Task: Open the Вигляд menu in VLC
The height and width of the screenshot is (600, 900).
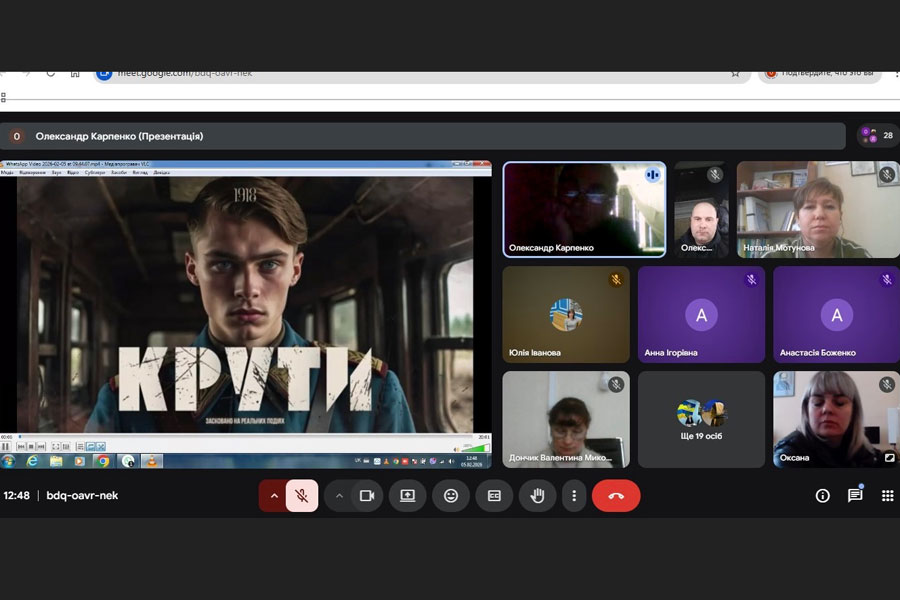Action: (x=140, y=172)
